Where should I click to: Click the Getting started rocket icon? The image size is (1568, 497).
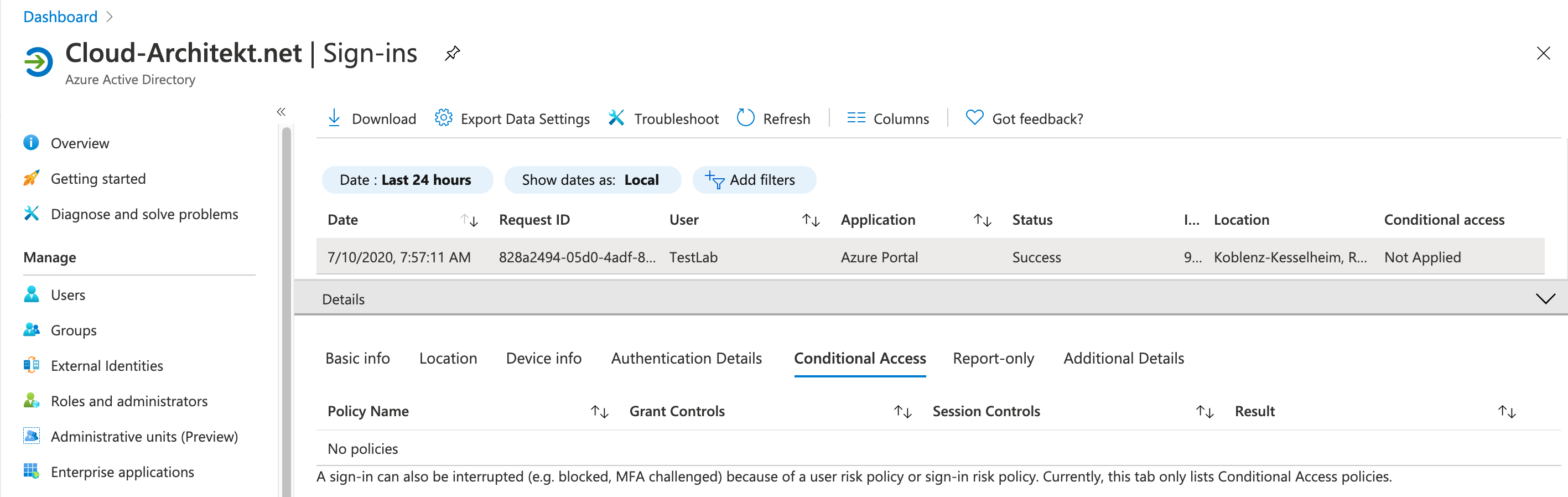(x=31, y=178)
